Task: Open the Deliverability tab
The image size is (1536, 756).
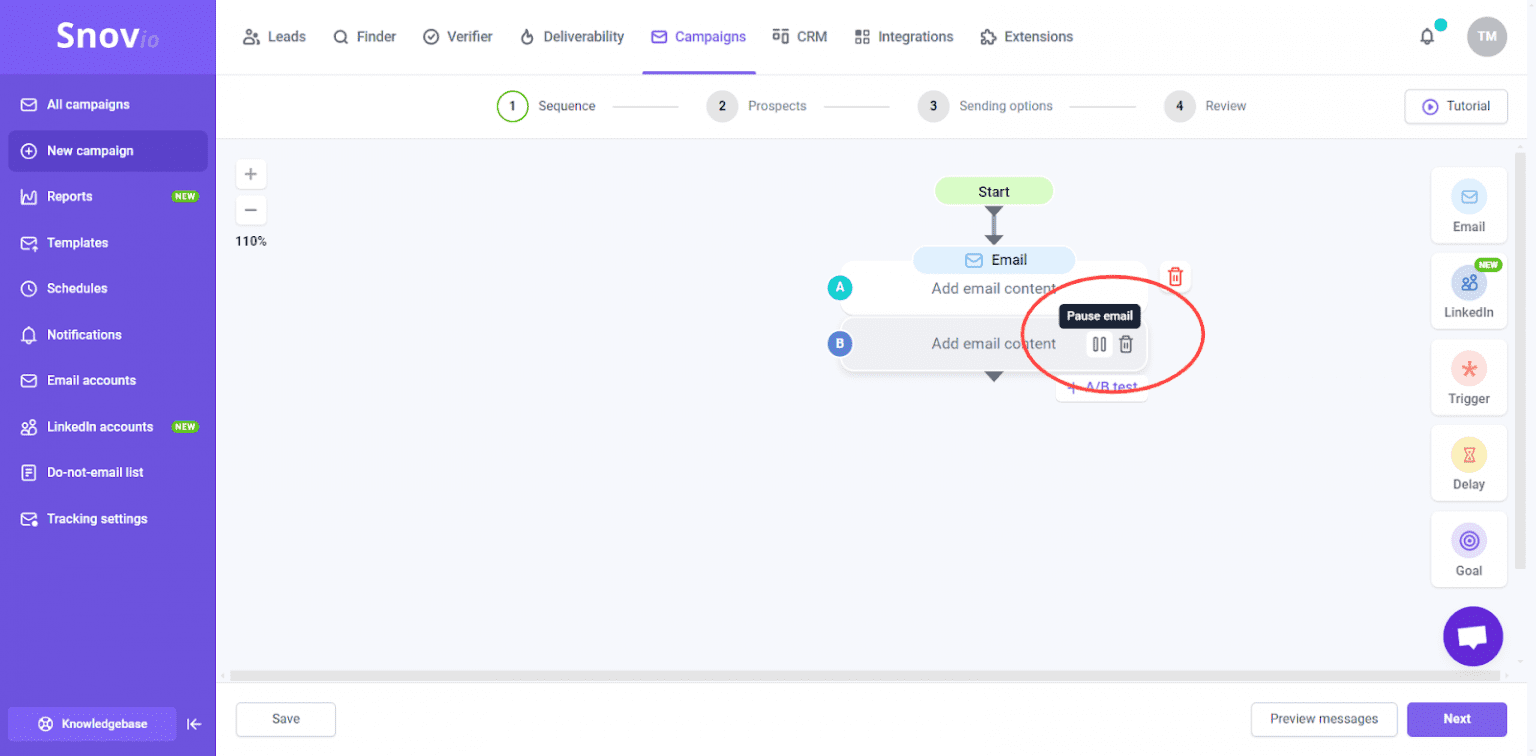Action: point(572,36)
